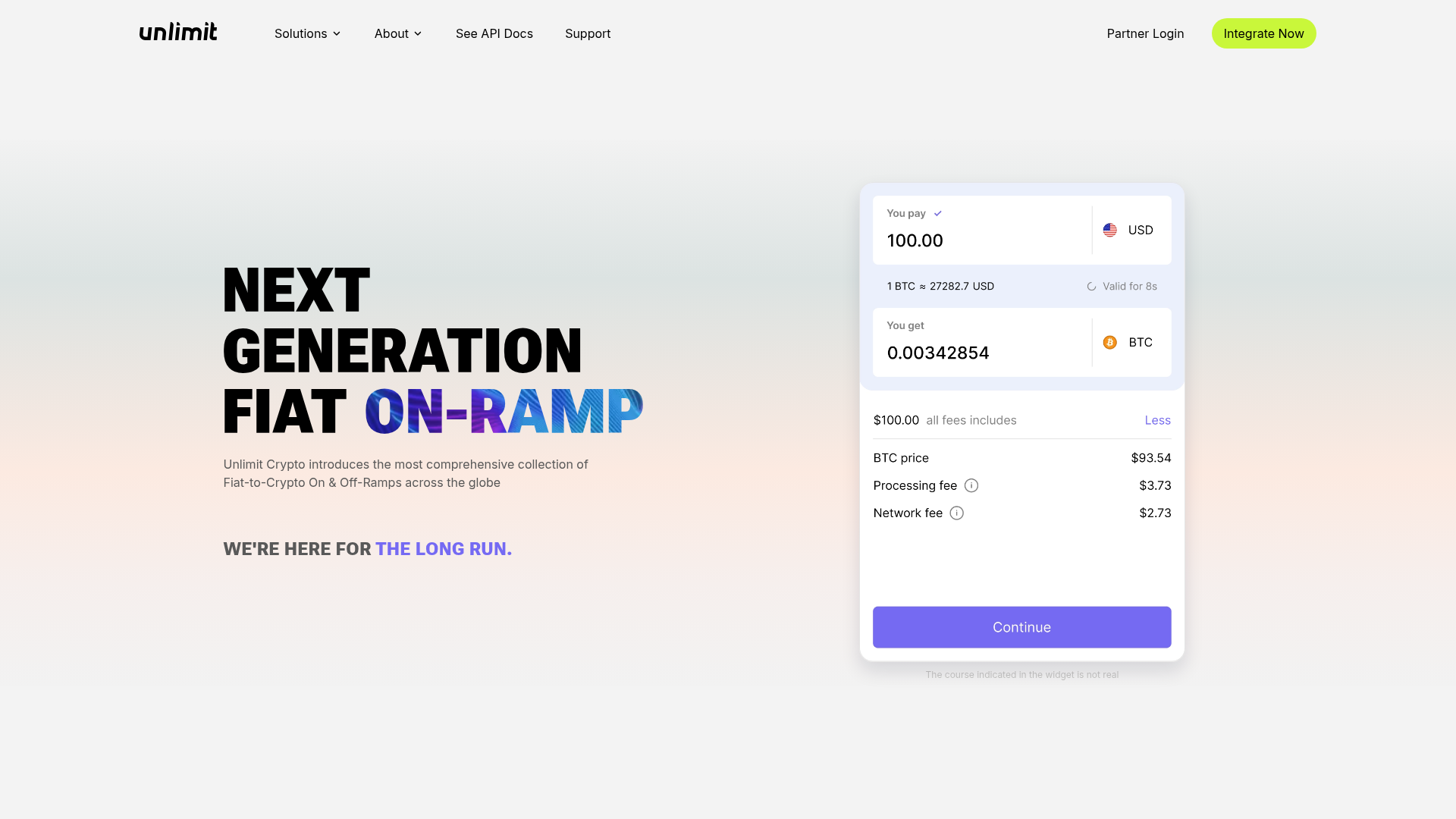Click the Integrate Now button
The width and height of the screenshot is (1456, 819).
[x=1263, y=33]
